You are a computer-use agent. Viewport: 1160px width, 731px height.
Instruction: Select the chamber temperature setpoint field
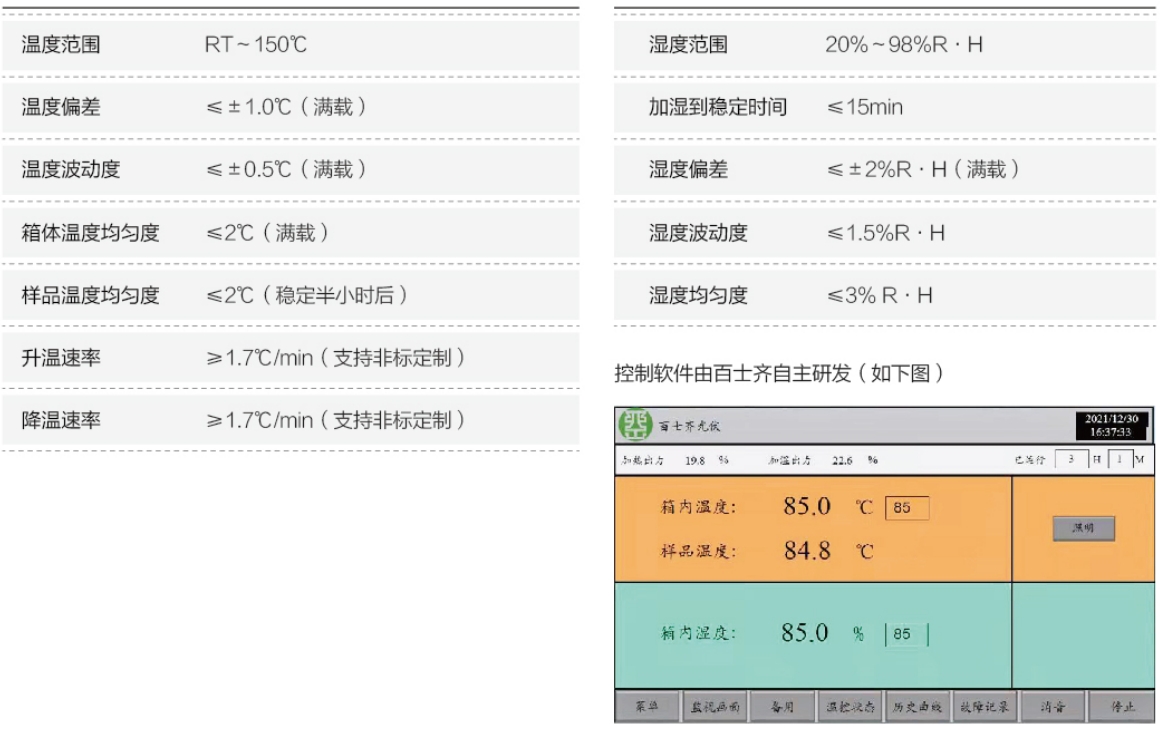906,508
